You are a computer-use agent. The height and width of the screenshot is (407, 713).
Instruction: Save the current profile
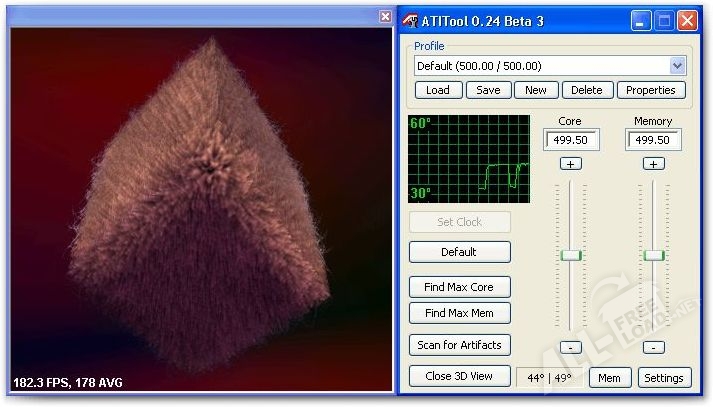click(488, 90)
